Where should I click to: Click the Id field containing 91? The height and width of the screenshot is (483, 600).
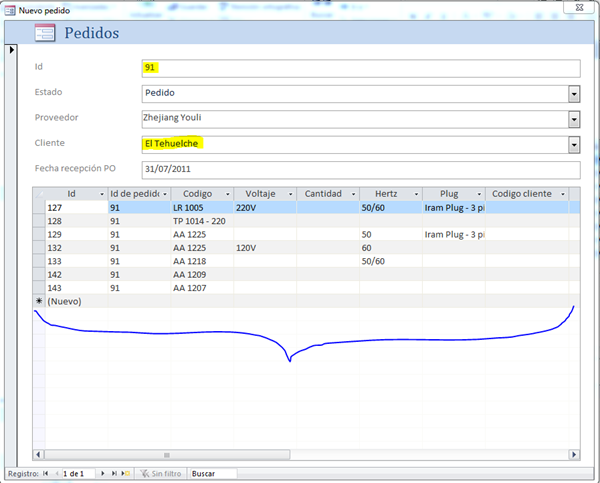360,68
